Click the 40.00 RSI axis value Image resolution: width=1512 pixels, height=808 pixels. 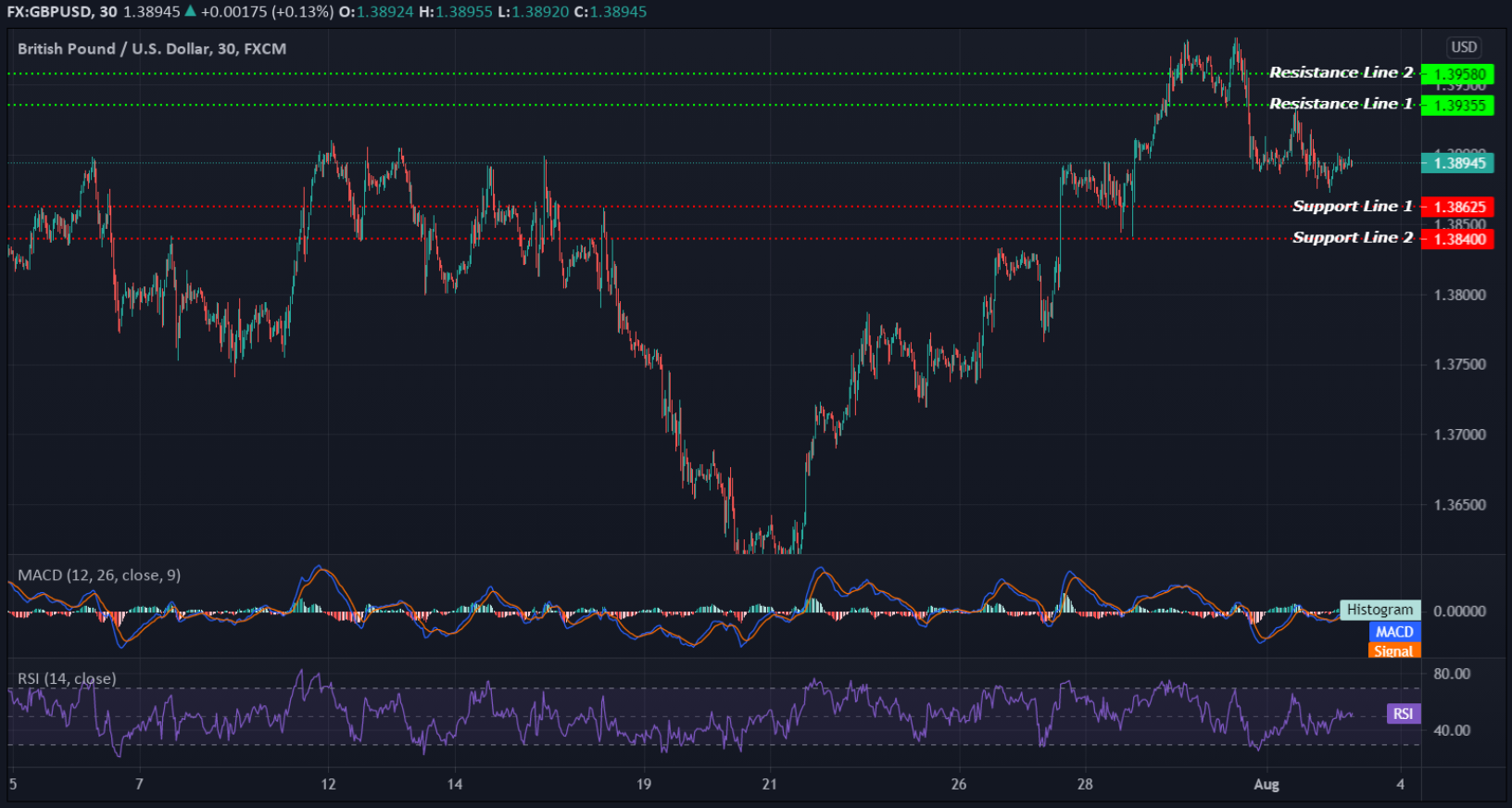(x=1452, y=730)
